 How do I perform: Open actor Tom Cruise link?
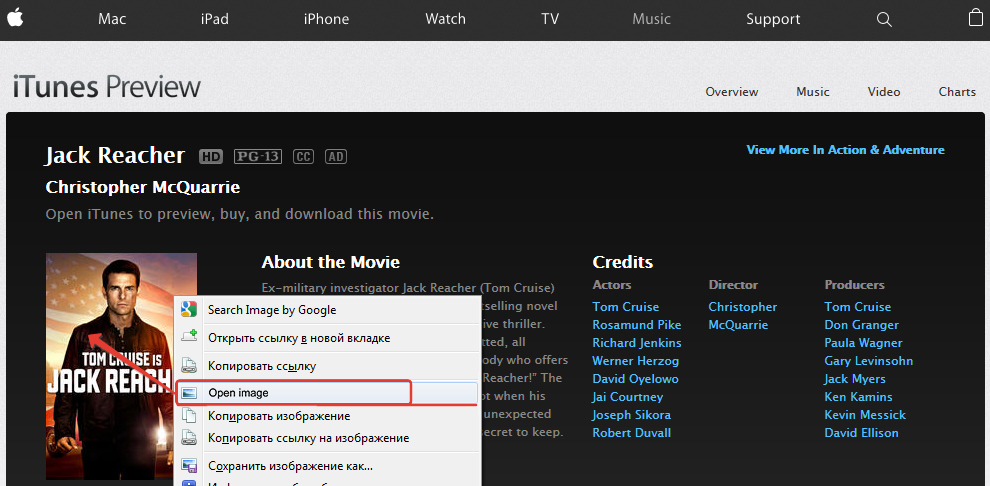[x=625, y=307]
